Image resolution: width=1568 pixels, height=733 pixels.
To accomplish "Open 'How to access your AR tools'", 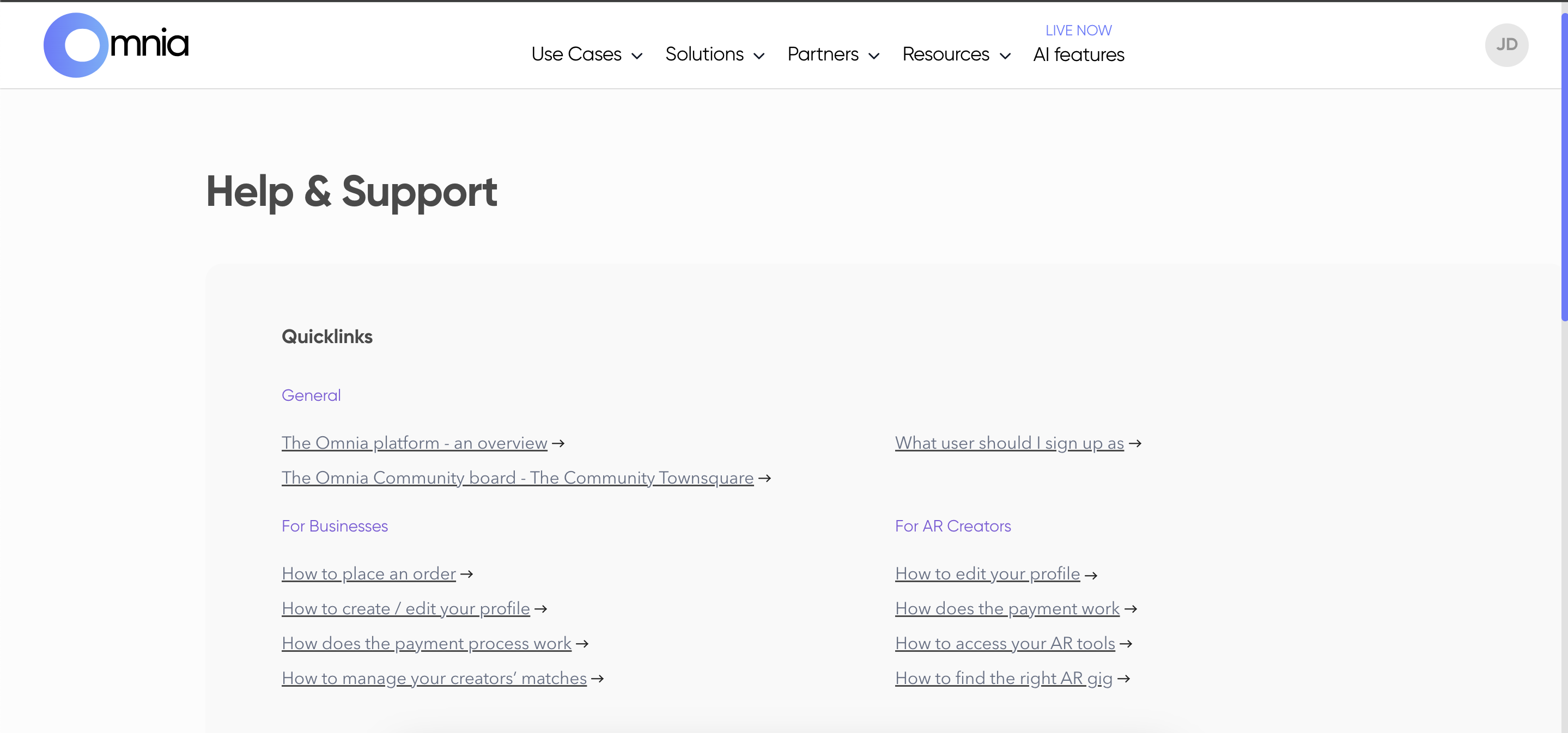I will [x=1005, y=643].
